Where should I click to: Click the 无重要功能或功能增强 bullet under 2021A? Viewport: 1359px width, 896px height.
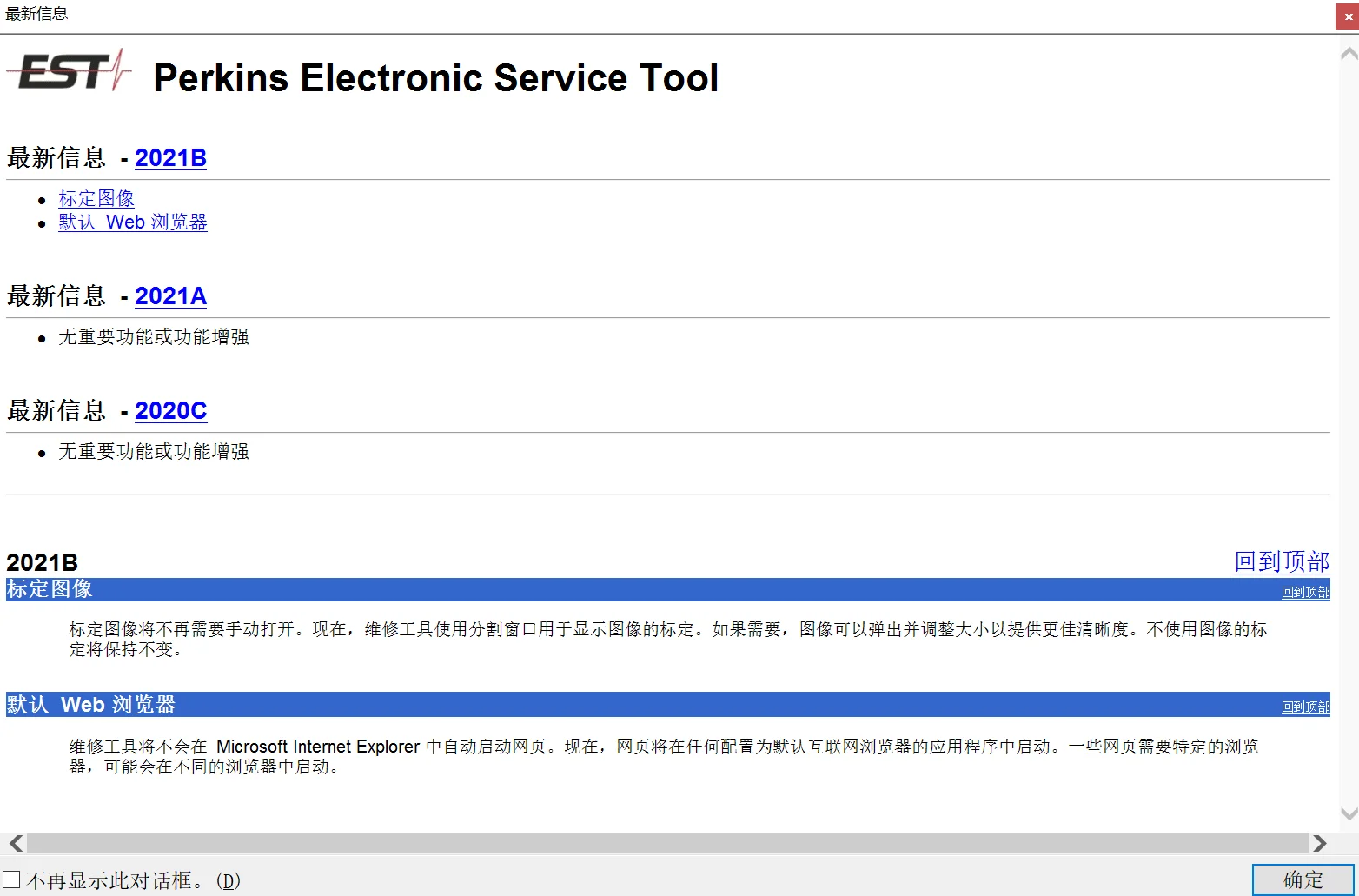pos(154,337)
